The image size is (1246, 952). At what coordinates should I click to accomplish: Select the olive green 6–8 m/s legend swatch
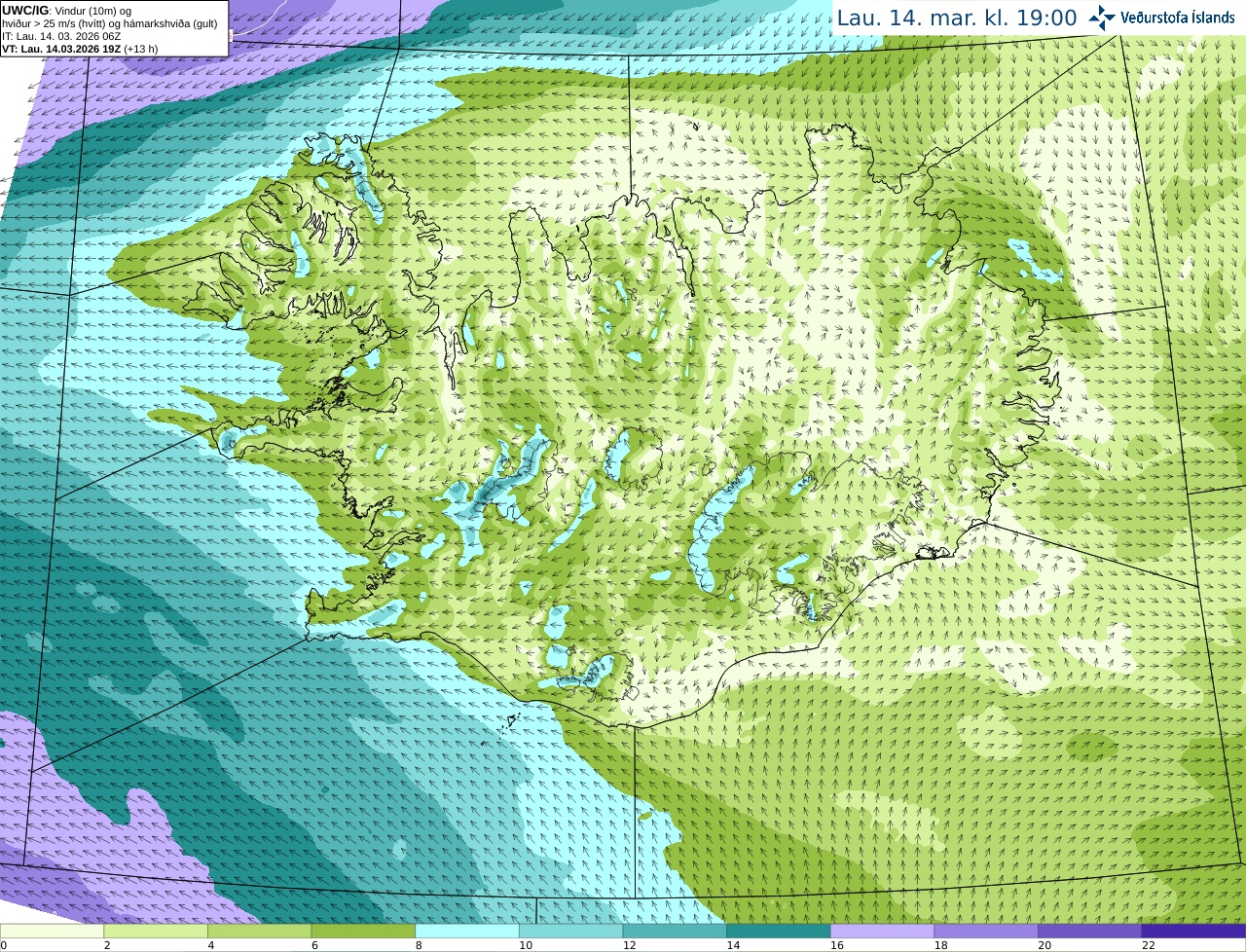pos(363,931)
